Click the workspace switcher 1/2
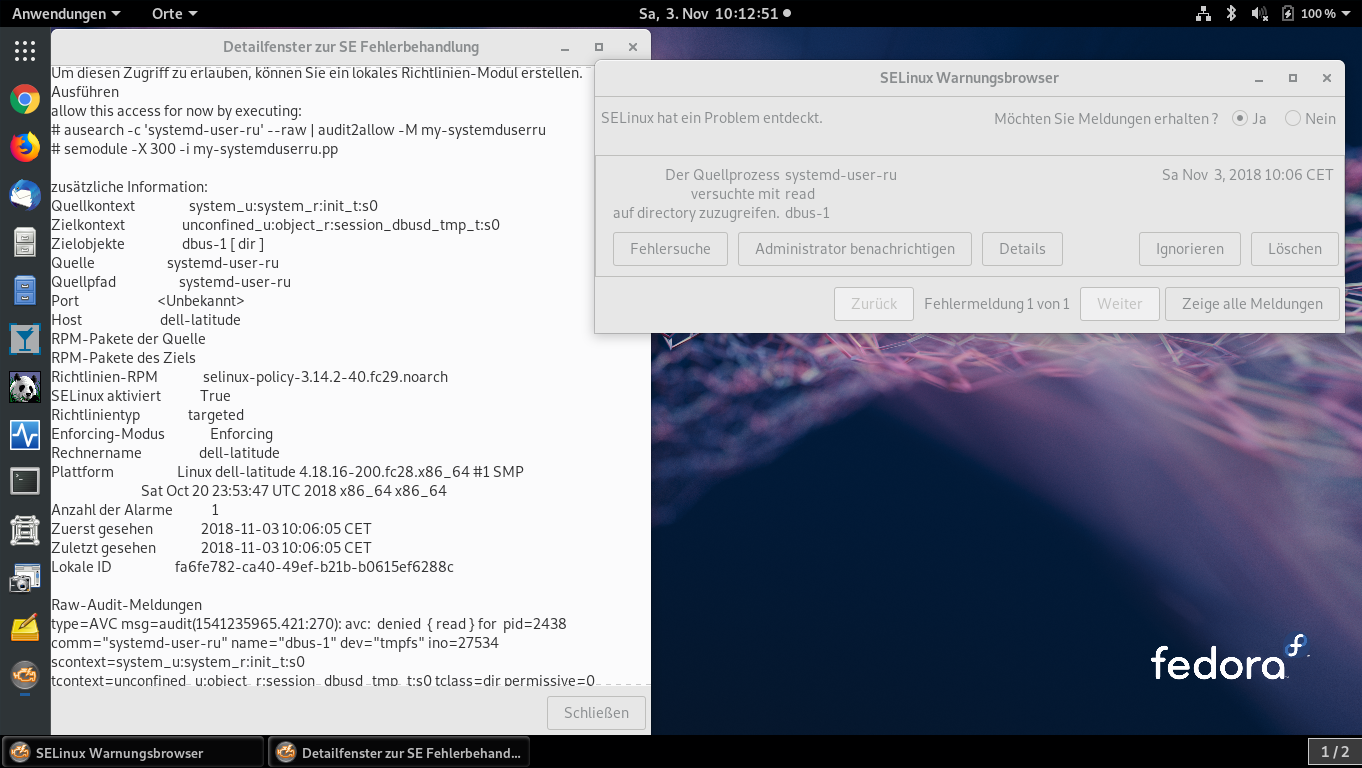The image size is (1362, 768). (x=1334, y=752)
